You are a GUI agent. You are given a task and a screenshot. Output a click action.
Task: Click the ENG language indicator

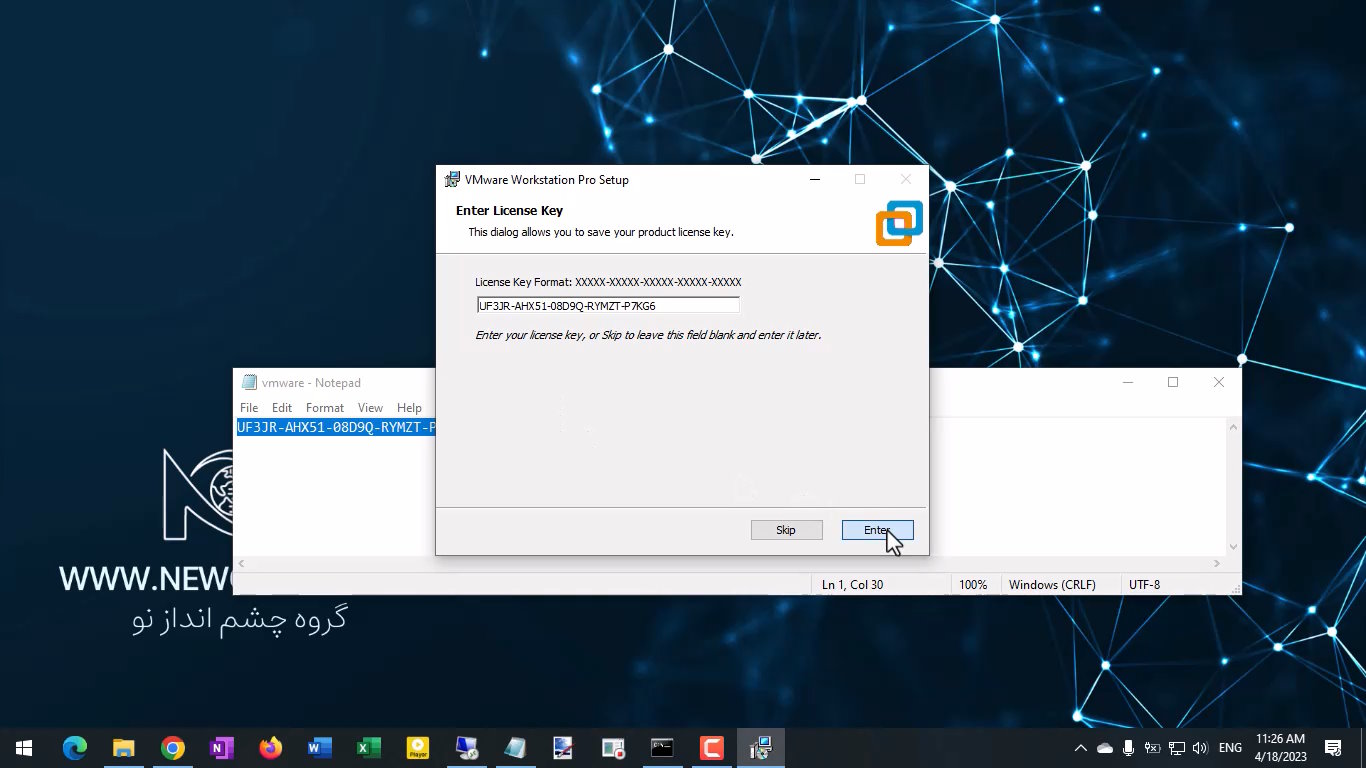(x=1231, y=748)
